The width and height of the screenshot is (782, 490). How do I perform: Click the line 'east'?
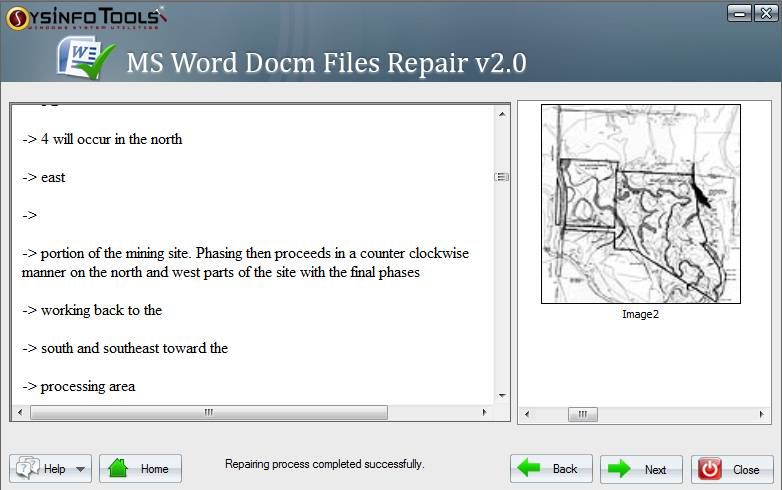pos(43,177)
